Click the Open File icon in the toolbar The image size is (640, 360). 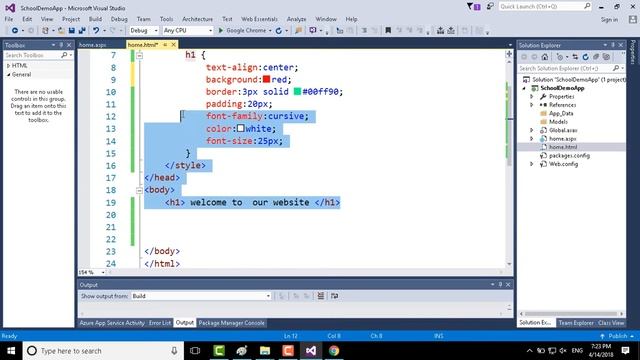click(x=61, y=31)
